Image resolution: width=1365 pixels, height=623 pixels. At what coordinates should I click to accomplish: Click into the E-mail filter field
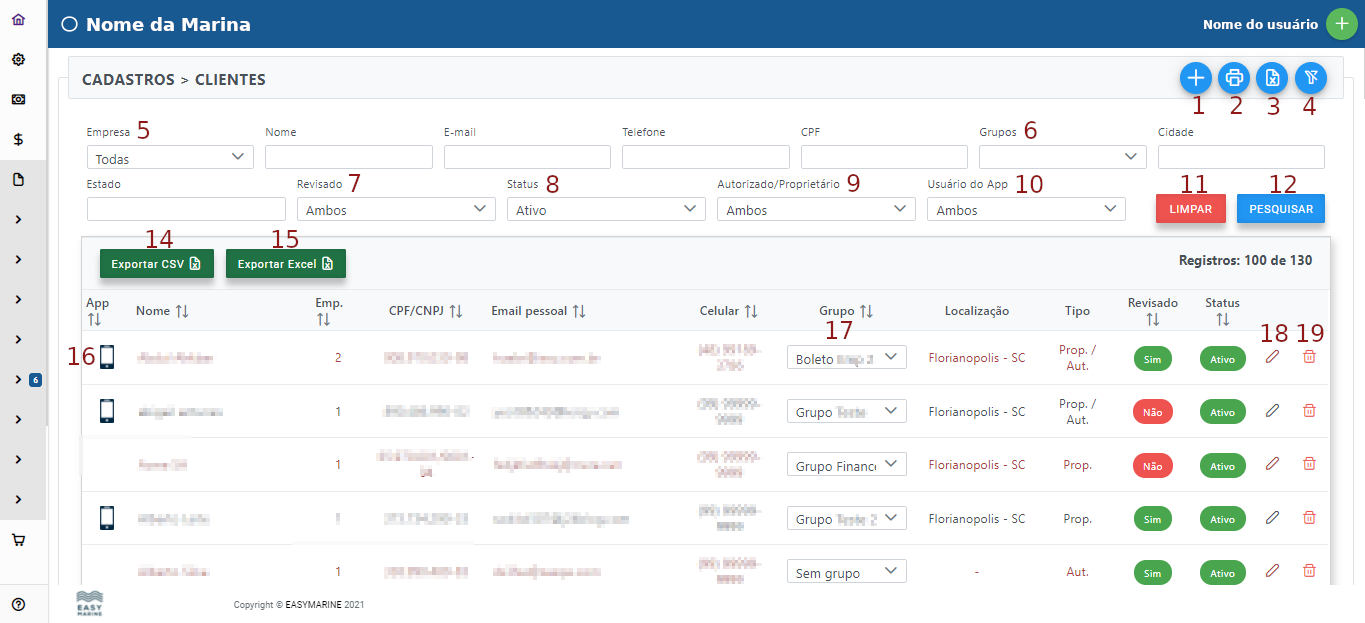tap(527, 157)
